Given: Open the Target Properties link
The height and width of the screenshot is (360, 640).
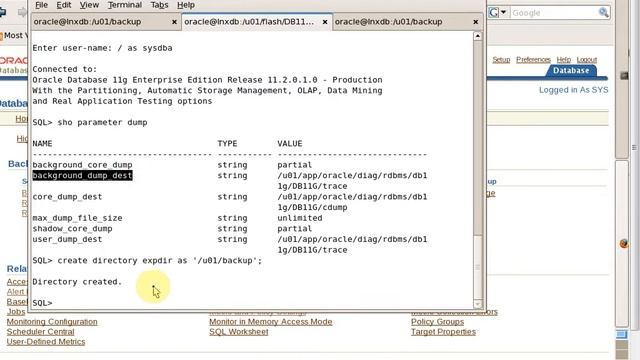Looking at the screenshot, I should click(443, 332).
